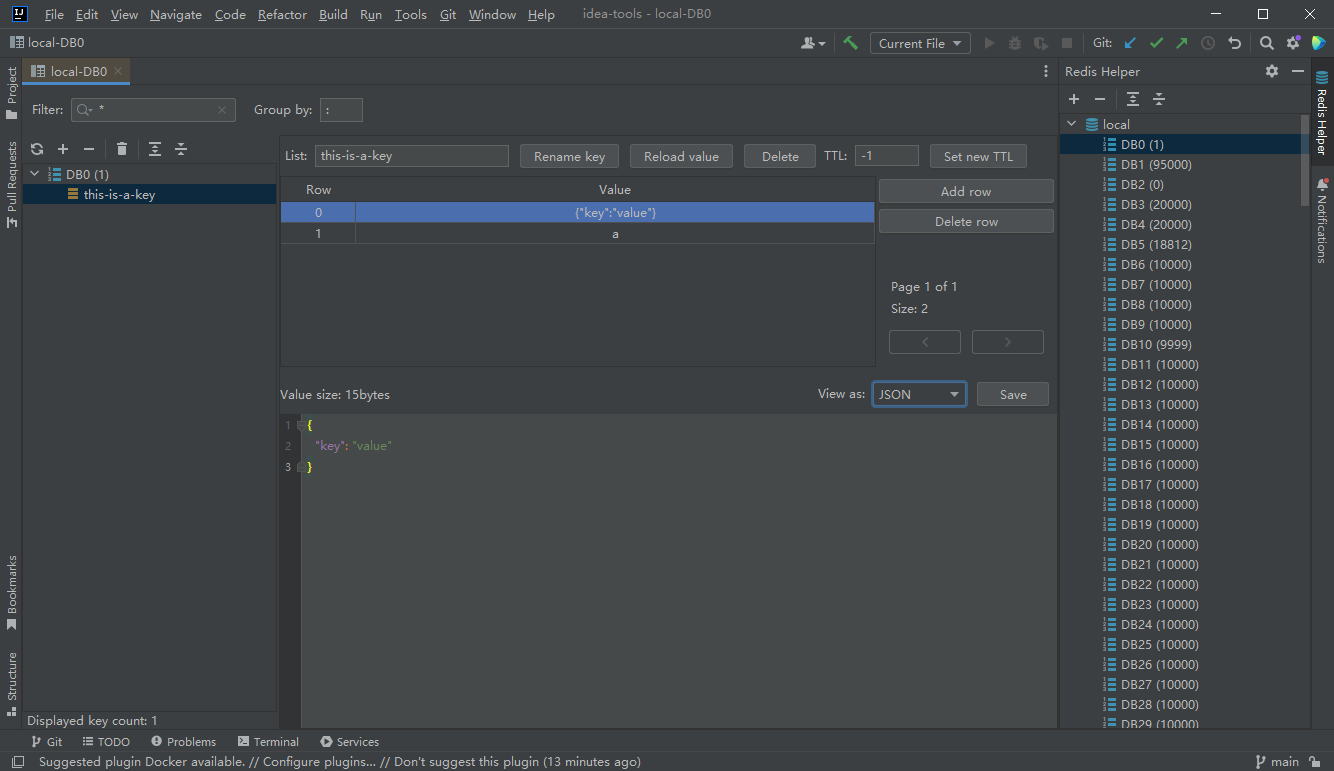The height and width of the screenshot is (771, 1334).
Task: Refresh the key list in local-DB0
Action: tap(37, 149)
